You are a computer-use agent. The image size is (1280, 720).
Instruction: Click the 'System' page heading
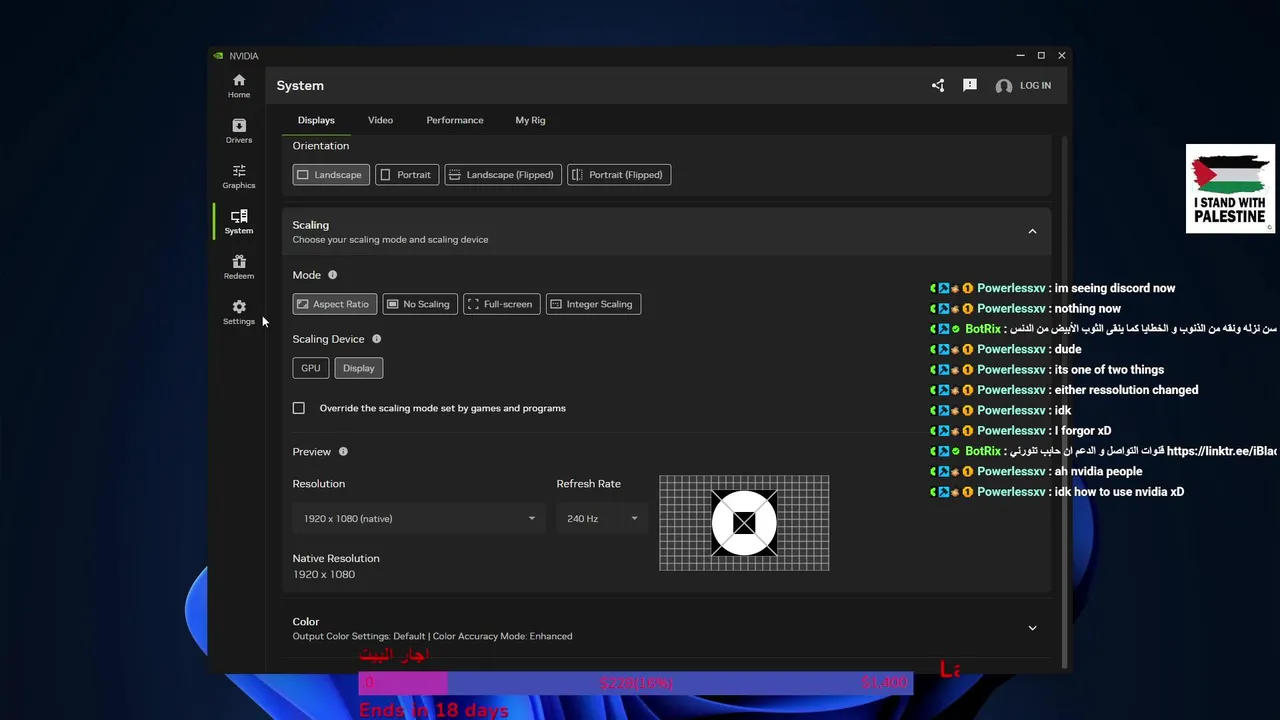pyautogui.click(x=300, y=86)
